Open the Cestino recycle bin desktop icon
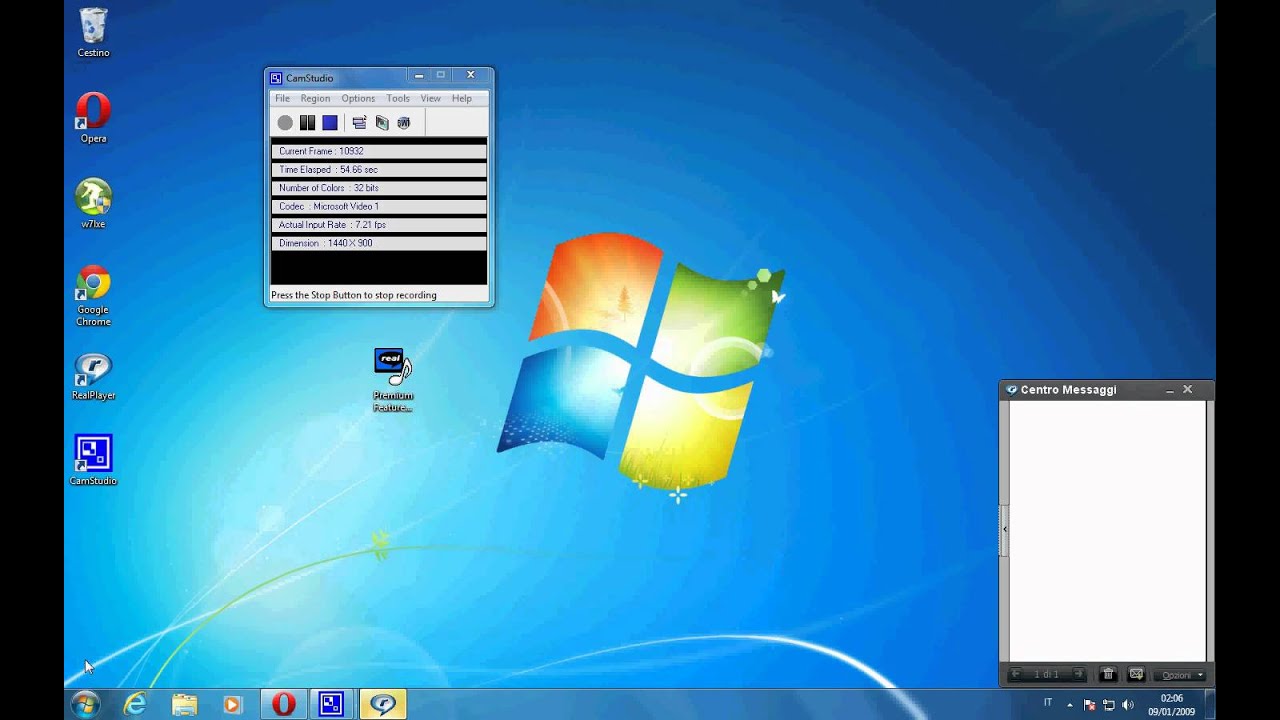The image size is (1280, 720). pyautogui.click(x=93, y=33)
